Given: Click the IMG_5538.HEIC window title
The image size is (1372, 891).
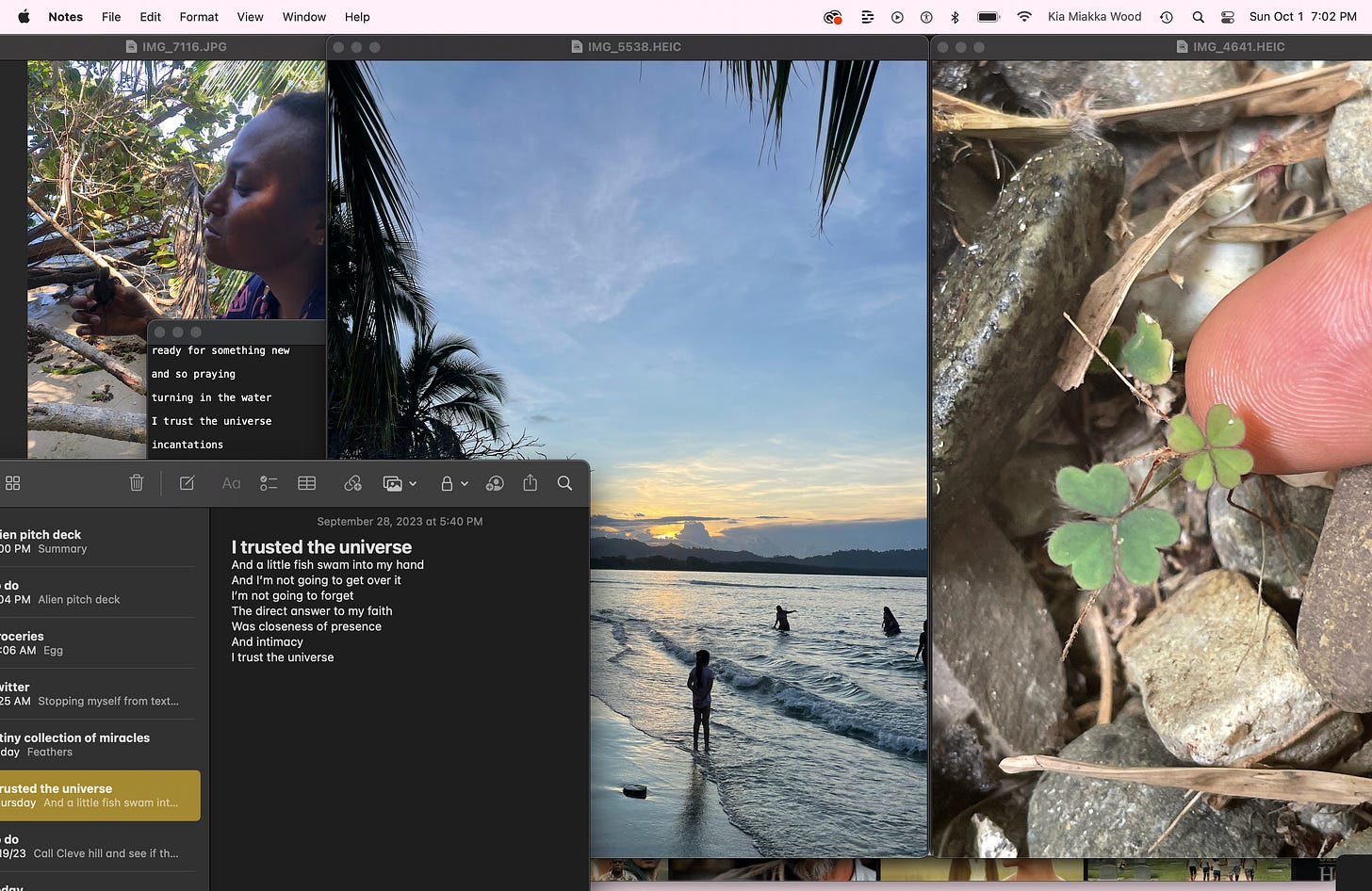Looking at the screenshot, I should [627, 46].
